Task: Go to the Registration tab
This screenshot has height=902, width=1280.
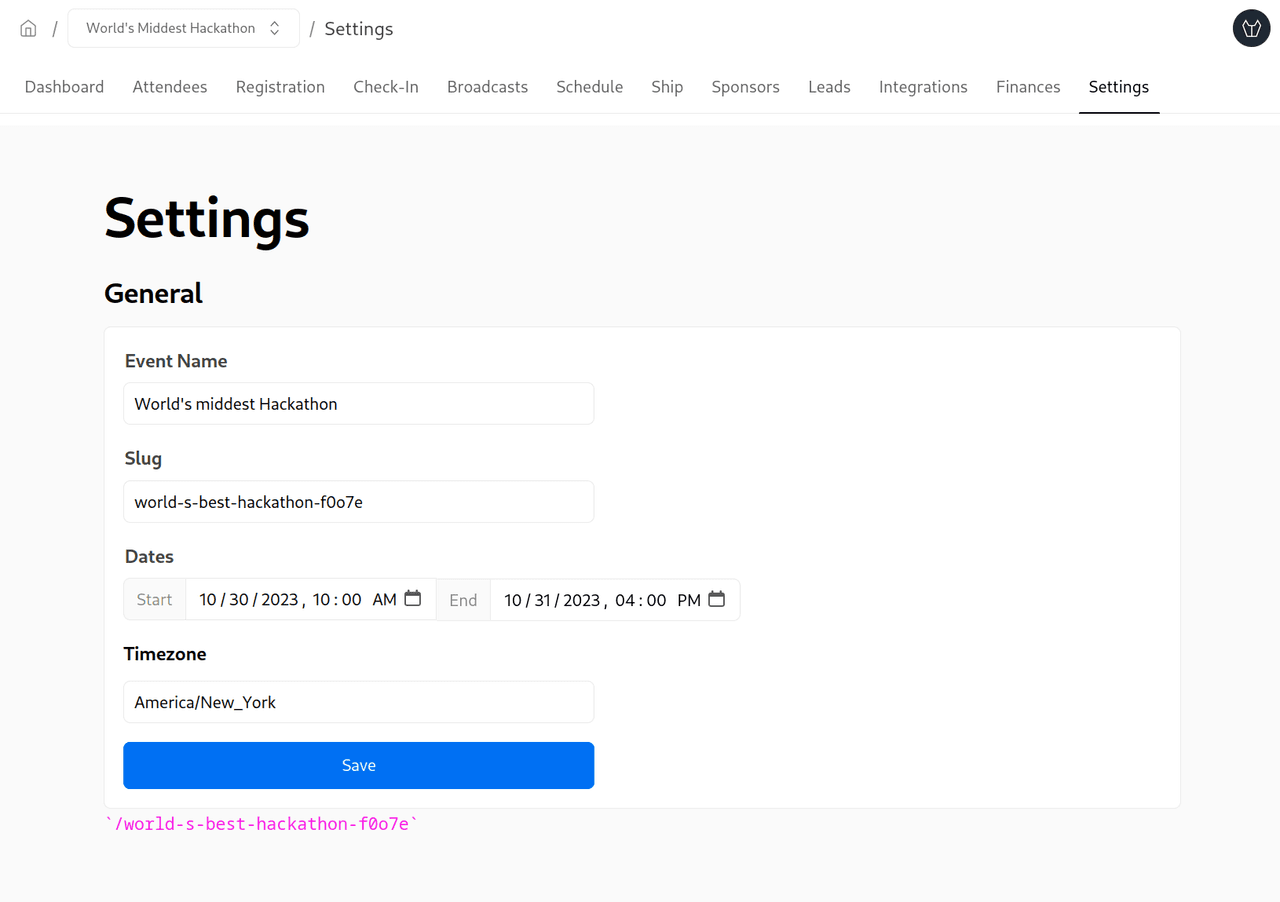Action: (280, 87)
